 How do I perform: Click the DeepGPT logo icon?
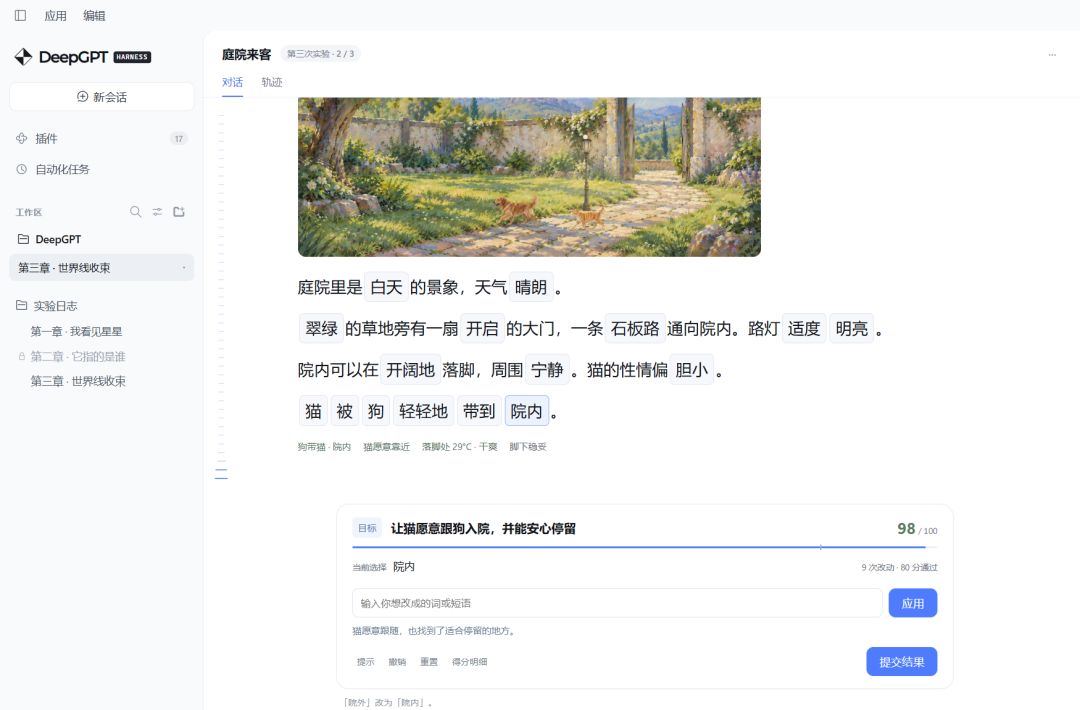(x=23, y=56)
